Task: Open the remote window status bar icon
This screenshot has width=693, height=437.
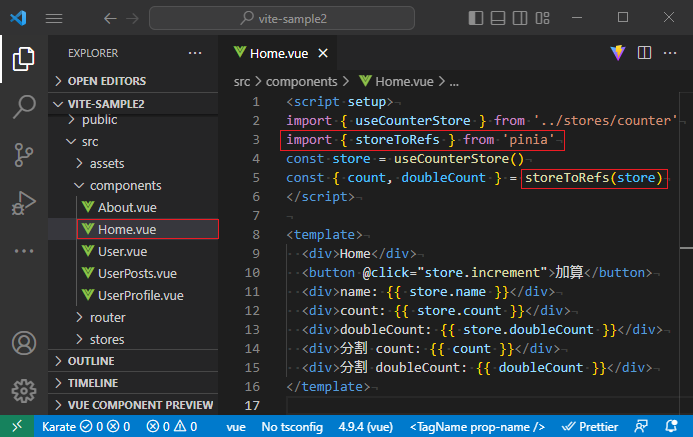Action: (17, 426)
